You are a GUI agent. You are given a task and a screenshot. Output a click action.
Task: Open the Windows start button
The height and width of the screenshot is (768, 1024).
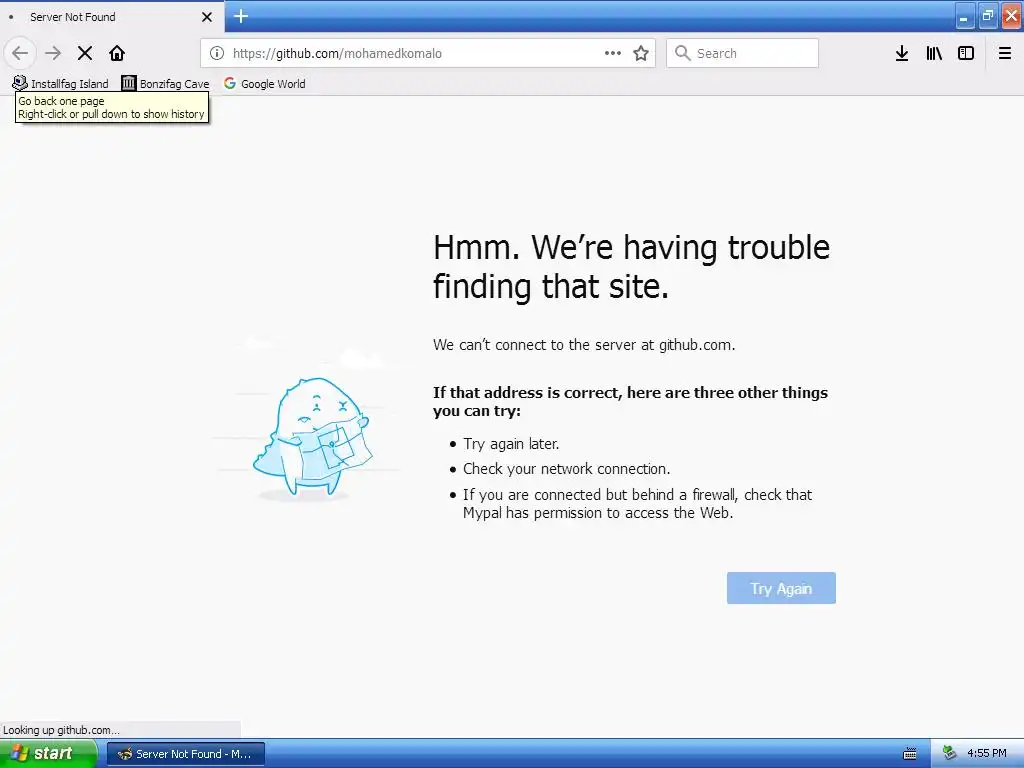pos(48,754)
